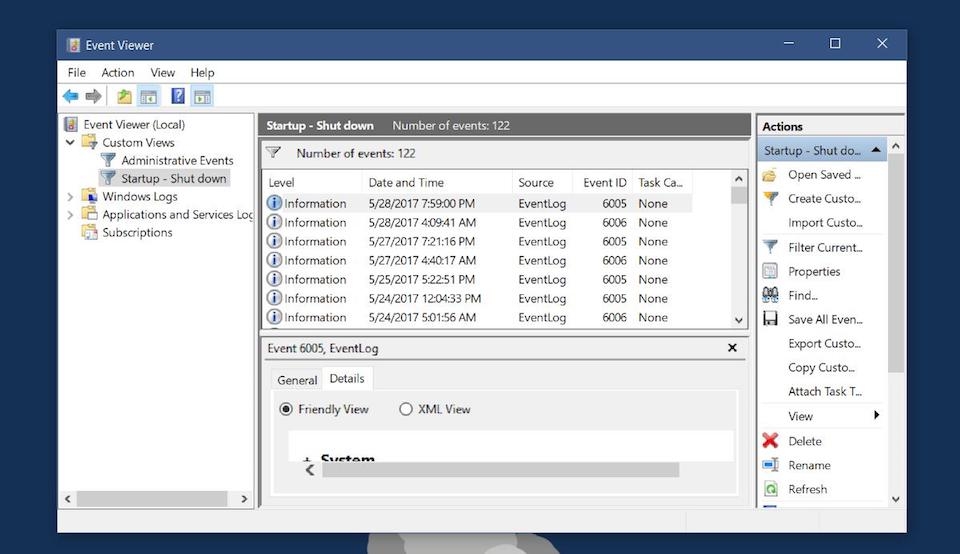
Task: Click the Back arrow toolbar icon
Action: (70, 96)
